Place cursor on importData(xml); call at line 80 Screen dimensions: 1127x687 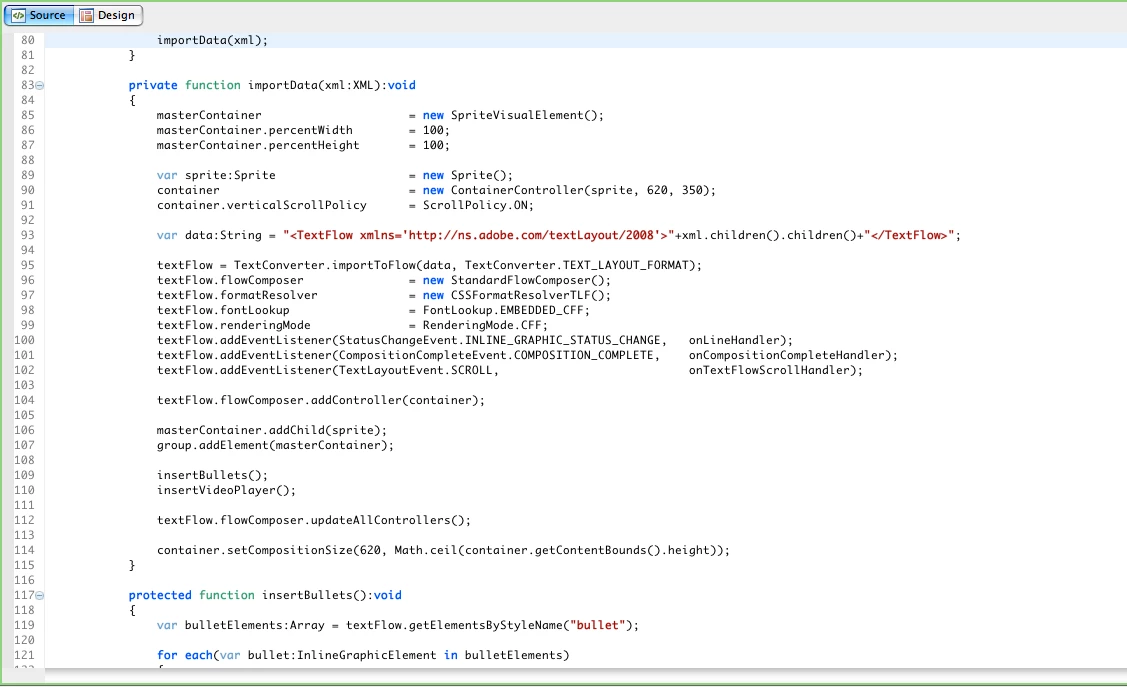tap(212, 40)
